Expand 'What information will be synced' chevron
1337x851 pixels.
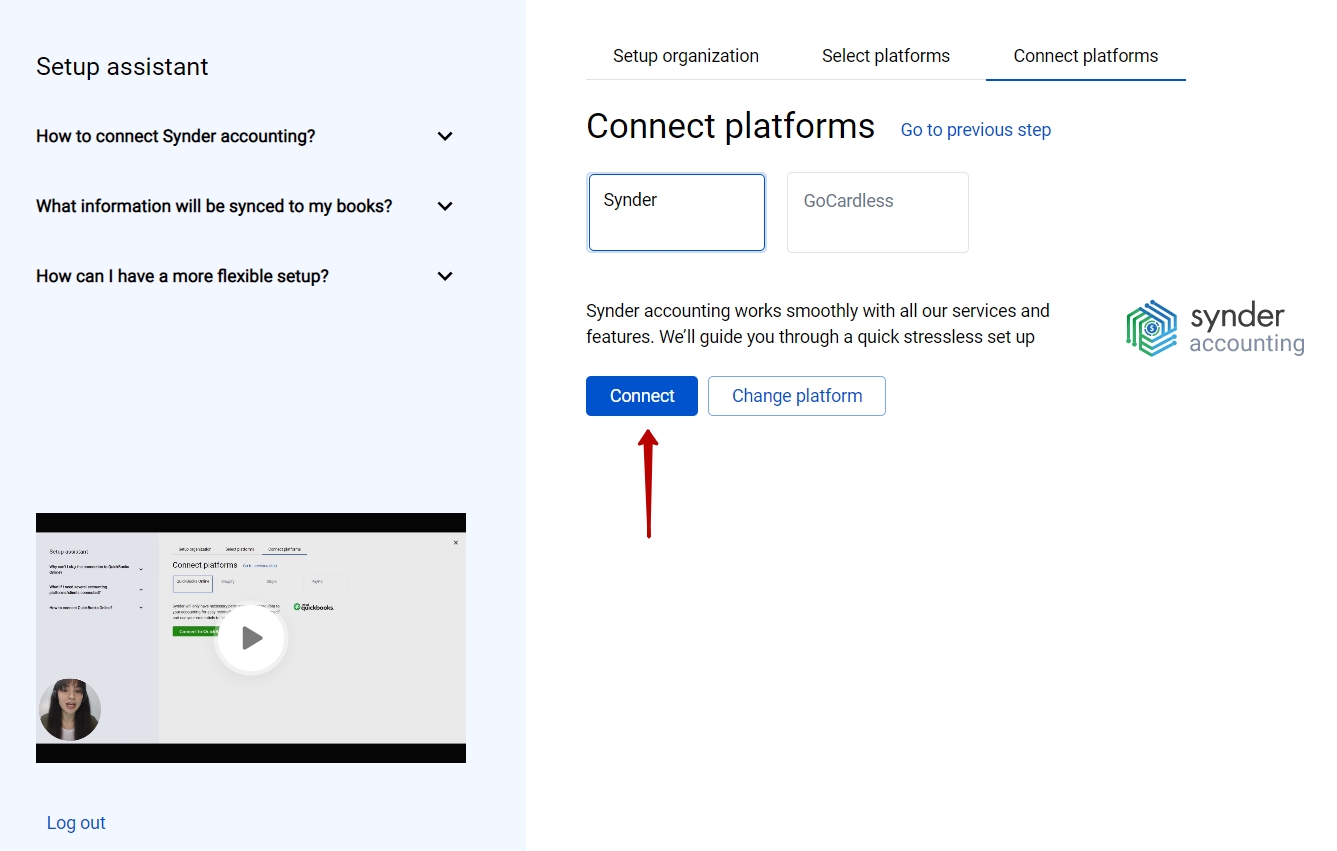(445, 206)
